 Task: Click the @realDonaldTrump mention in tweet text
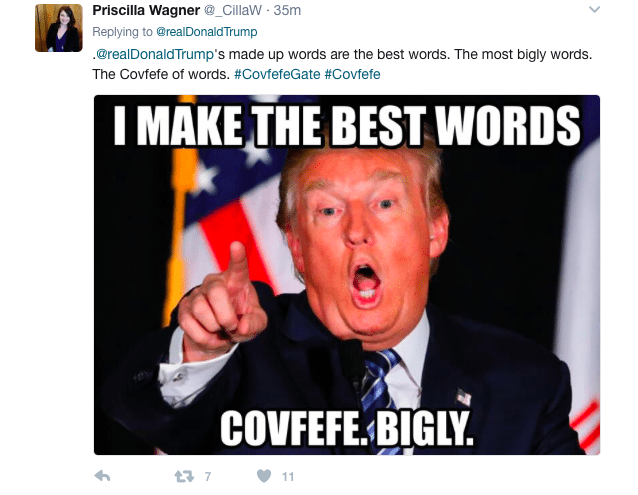coord(155,54)
